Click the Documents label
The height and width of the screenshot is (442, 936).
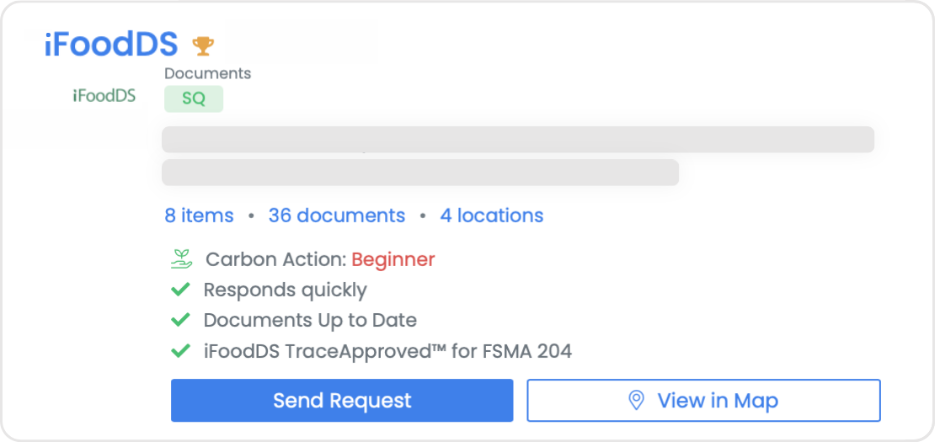[207, 73]
